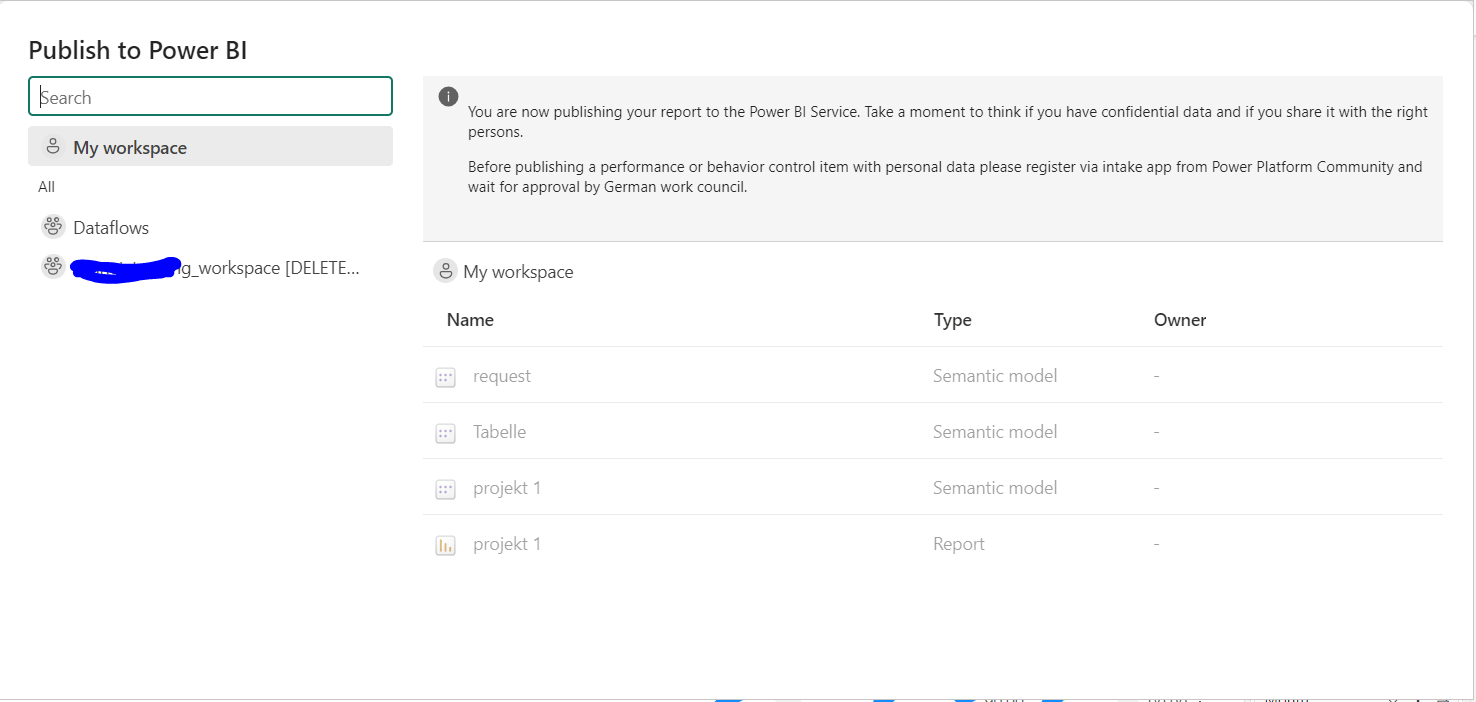Select the workspace ending in [DELETE...
Viewport: 1476px width, 702px height.
point(210,268)
